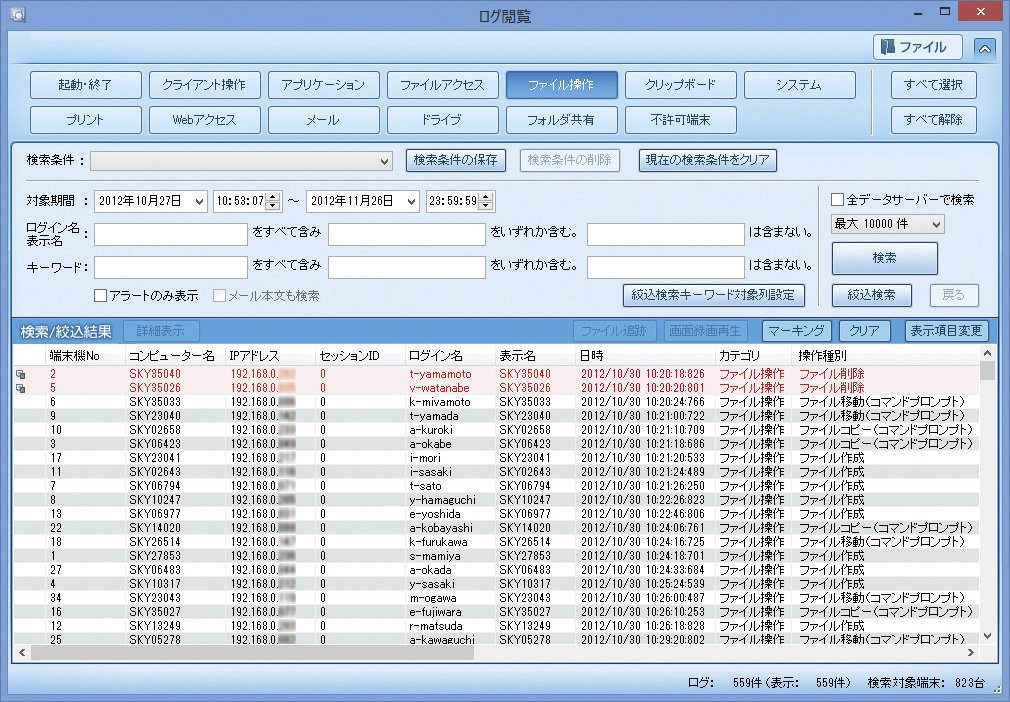Click the 検索 button

click(x=884, y=258)
